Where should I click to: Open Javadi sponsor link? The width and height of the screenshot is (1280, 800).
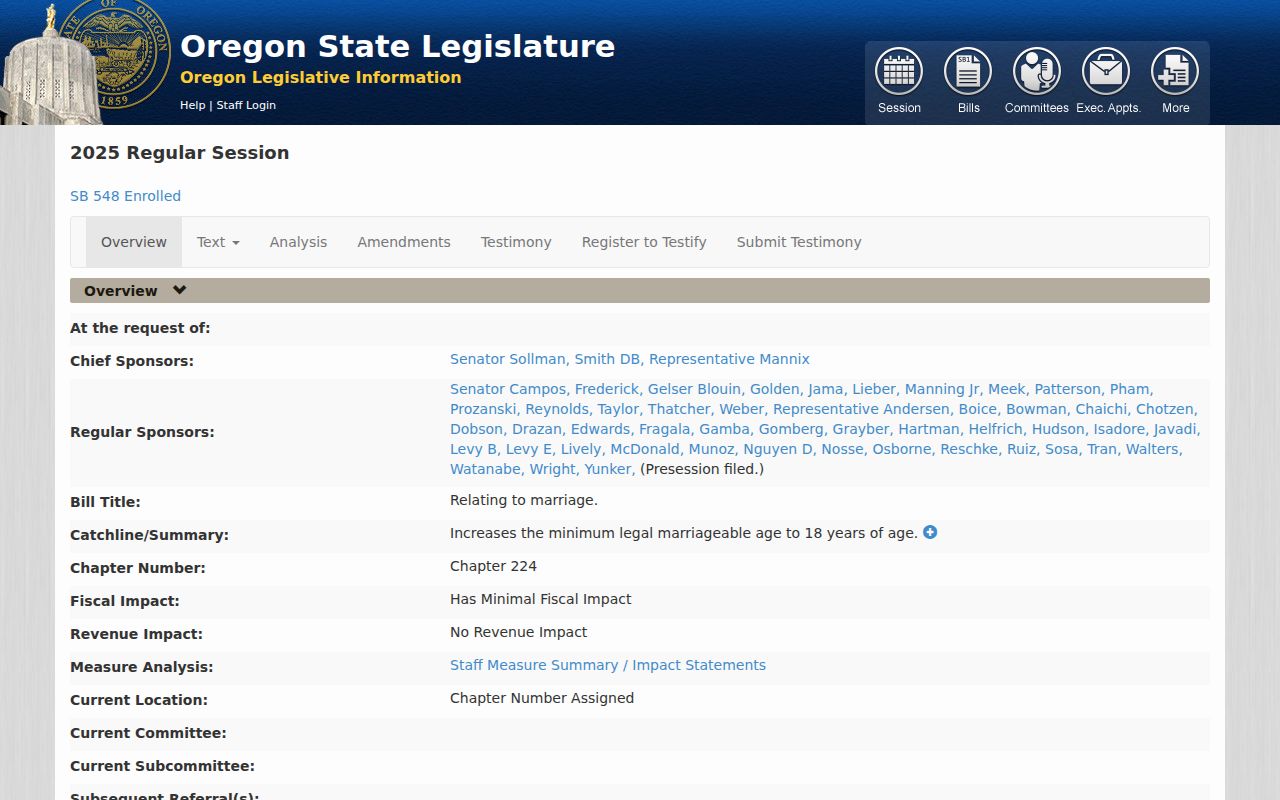1177,429
